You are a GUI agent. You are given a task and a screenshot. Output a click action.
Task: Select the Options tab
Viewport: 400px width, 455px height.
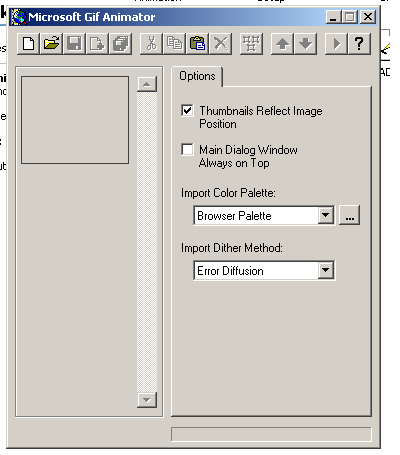[197, 76]
